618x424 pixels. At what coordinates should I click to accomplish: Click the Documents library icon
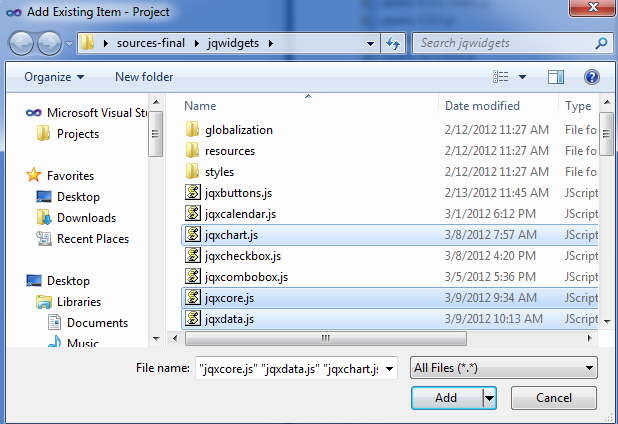coord(54,322)
